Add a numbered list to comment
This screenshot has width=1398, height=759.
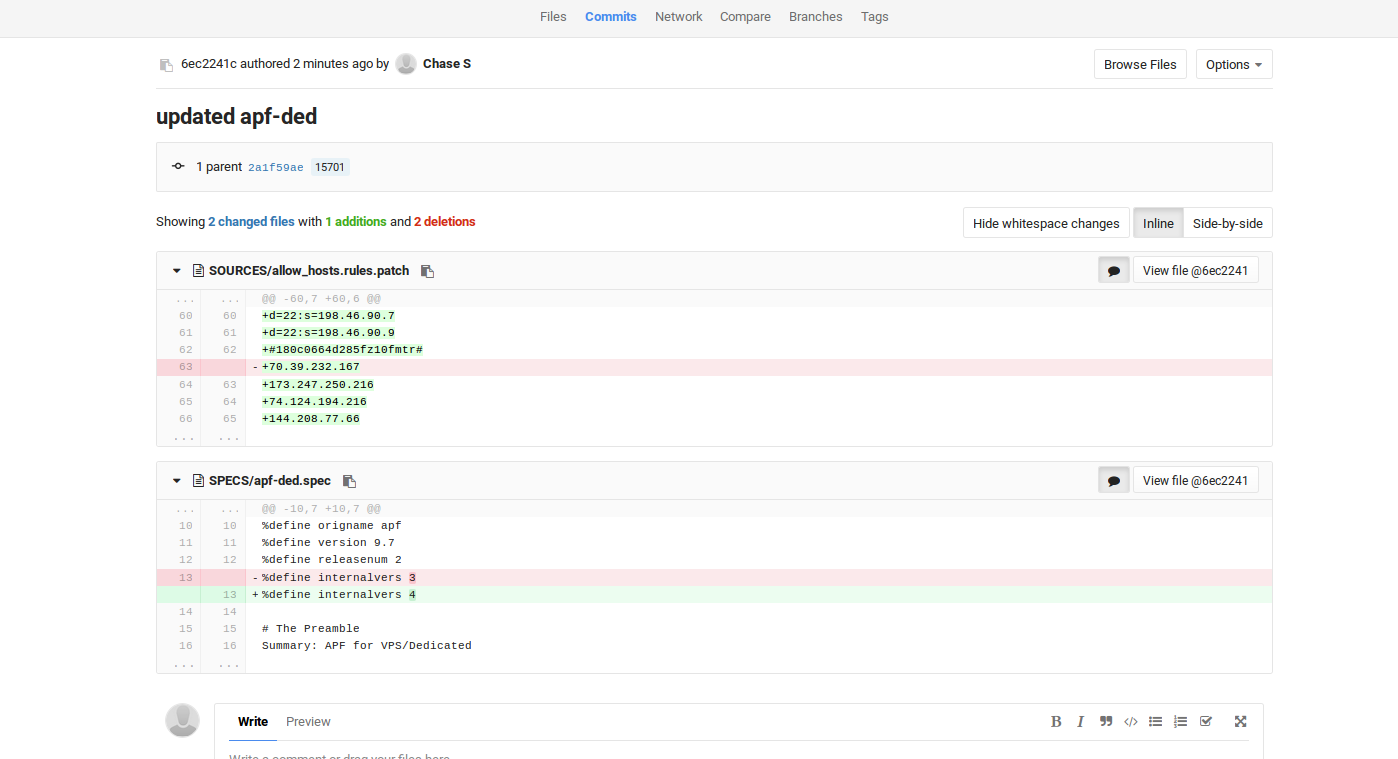(1181, 722)
